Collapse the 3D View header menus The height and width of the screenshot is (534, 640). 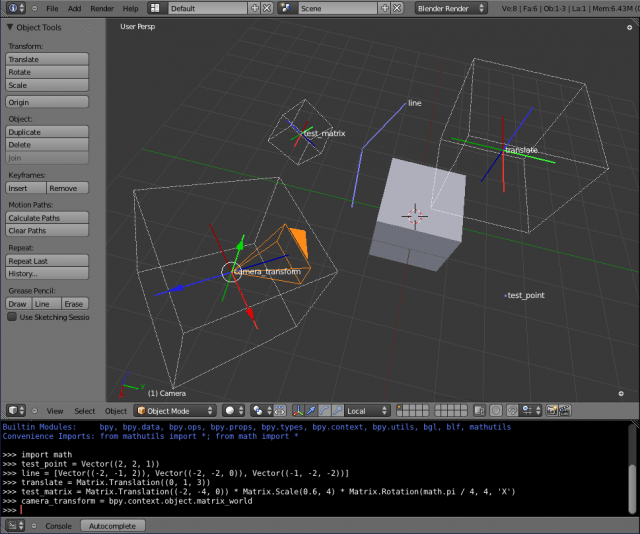coord(35,411)
